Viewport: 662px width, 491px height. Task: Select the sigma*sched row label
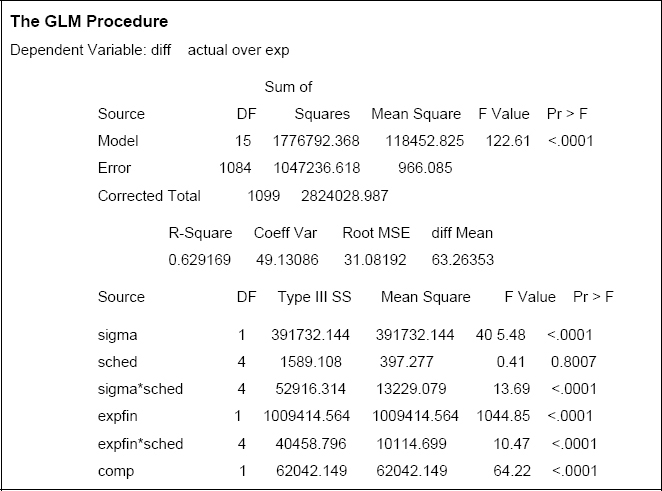pyautogui.click(x=140, y=389)
